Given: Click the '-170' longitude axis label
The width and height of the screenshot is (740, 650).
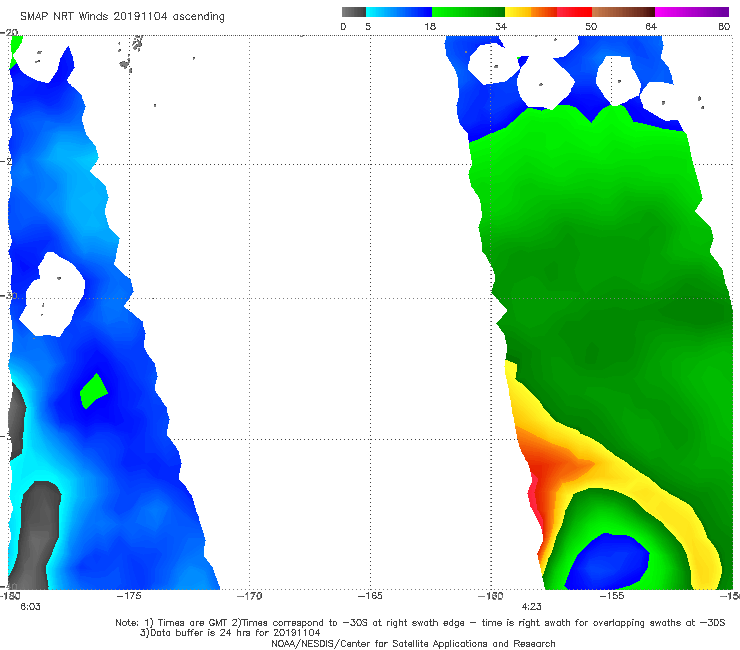Looking at the screenshot, I should coord(250,596).
